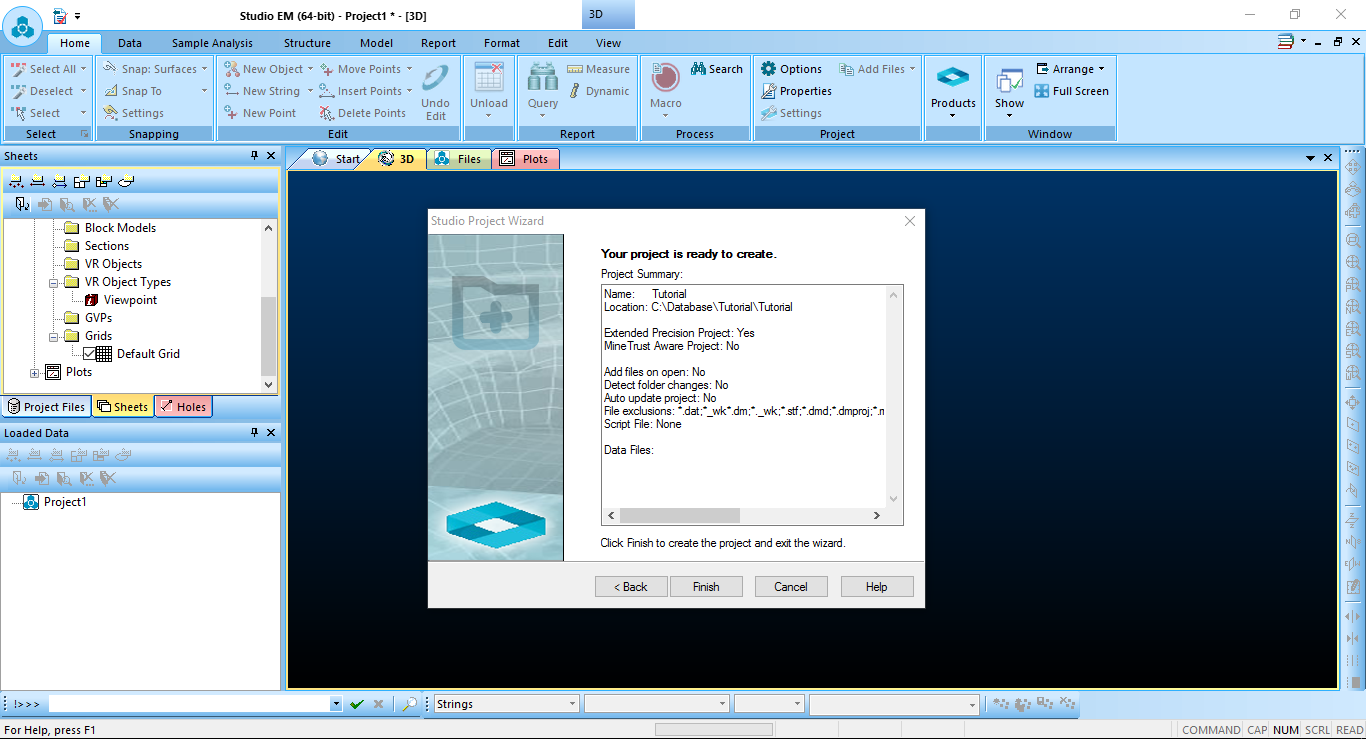The height and width of the screenshot is (739, 1366).
Task: Click the command line find magnifier
Action: (x=409, y=704)
